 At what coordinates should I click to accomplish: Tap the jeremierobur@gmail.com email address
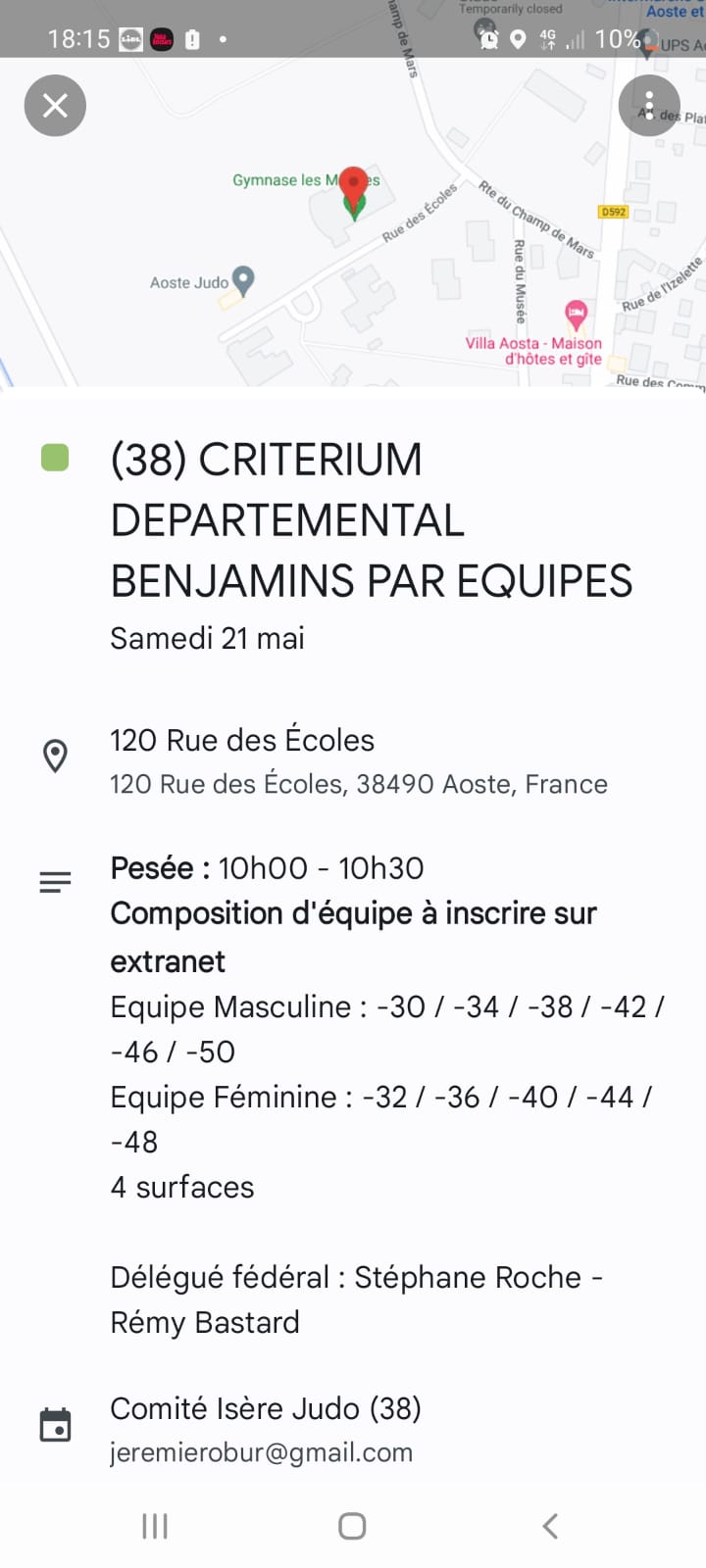[261, 1452]
